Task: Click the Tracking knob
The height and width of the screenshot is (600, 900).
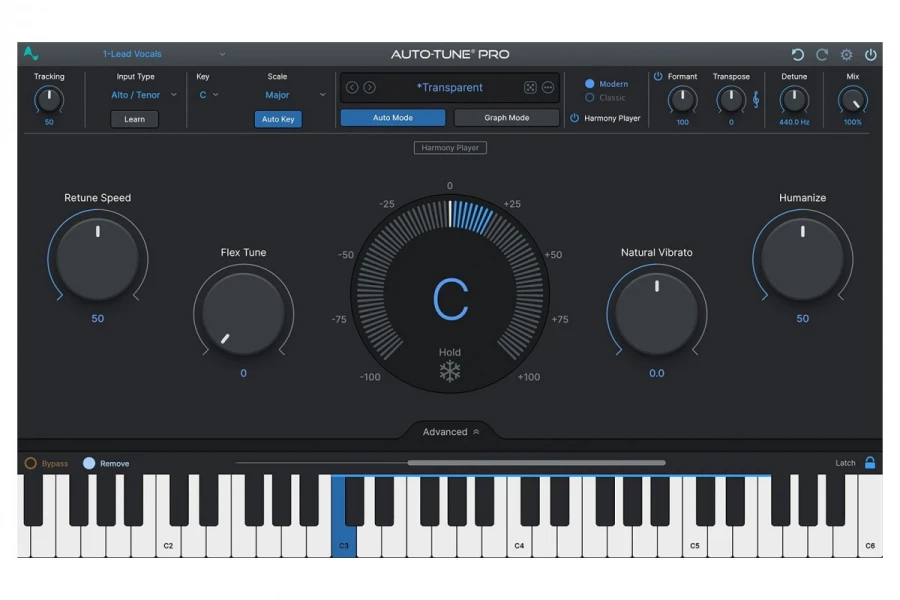Action: 49,100
